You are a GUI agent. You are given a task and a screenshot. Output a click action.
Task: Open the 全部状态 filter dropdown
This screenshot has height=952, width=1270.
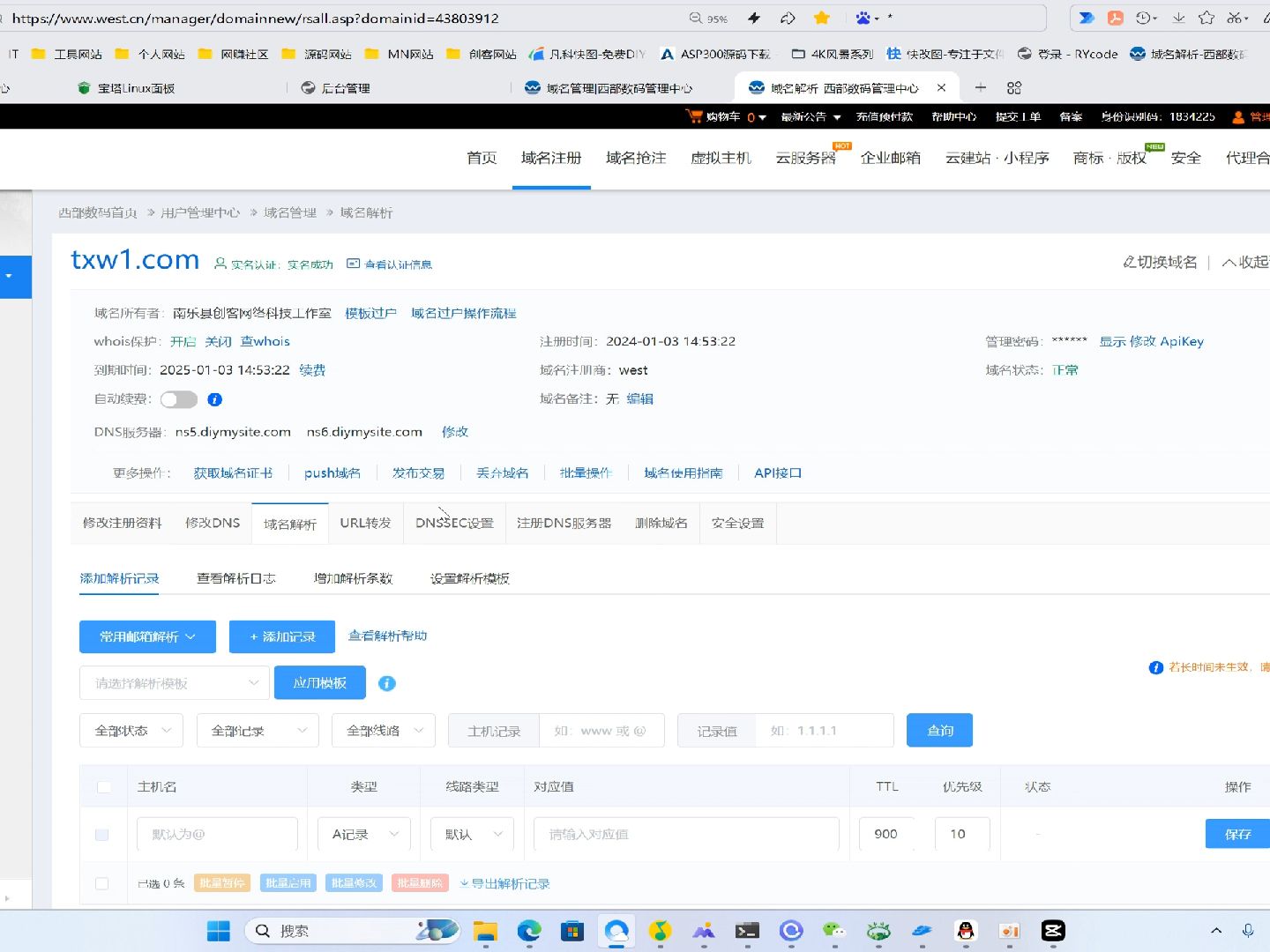point(131,730)
